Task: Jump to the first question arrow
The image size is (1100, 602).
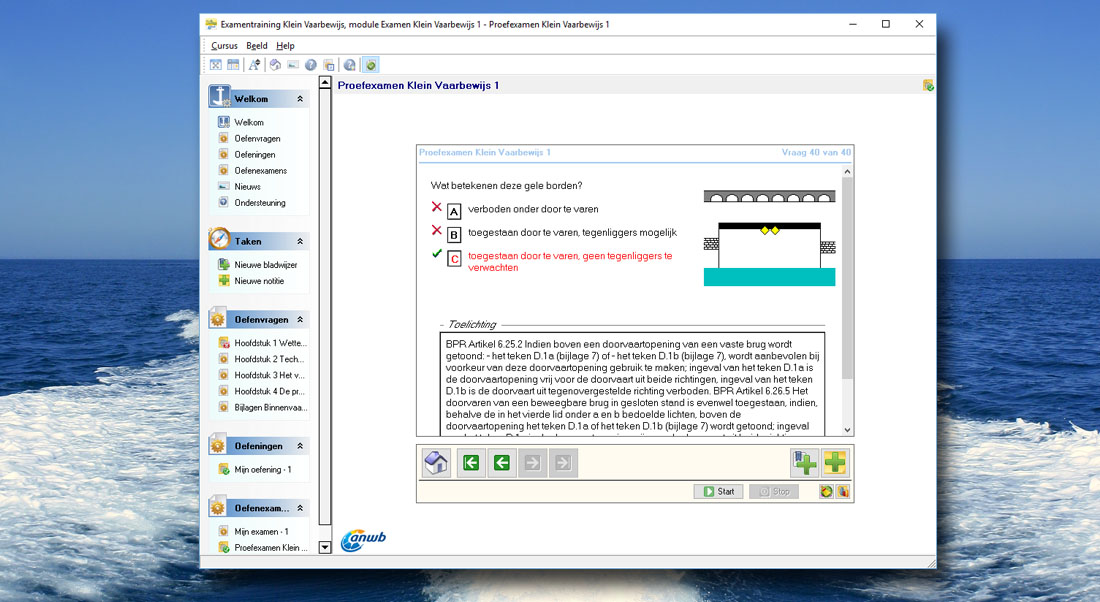Action: coord(470,463)
